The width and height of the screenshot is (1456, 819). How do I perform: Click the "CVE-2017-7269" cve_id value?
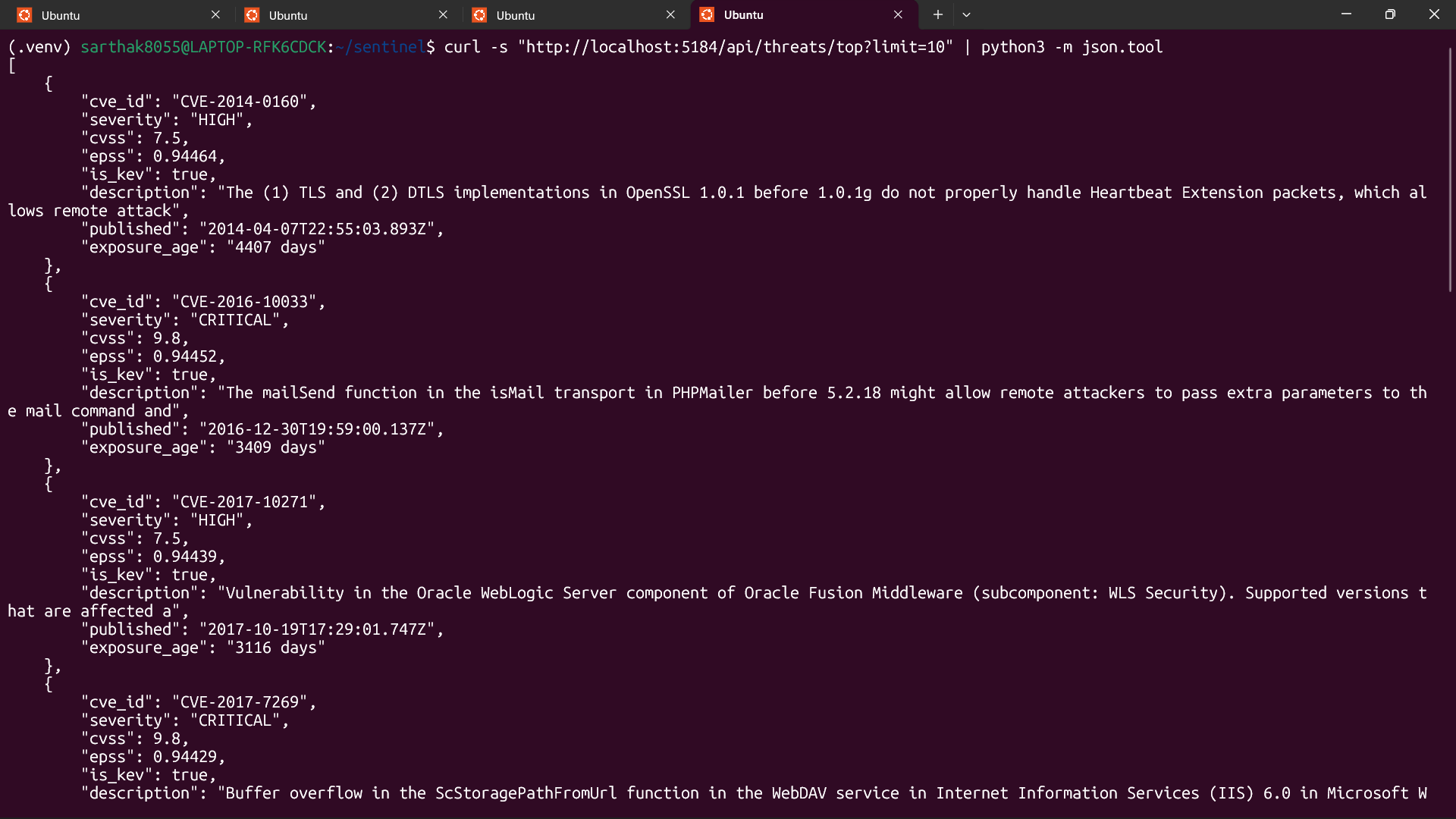click(240, 702)
